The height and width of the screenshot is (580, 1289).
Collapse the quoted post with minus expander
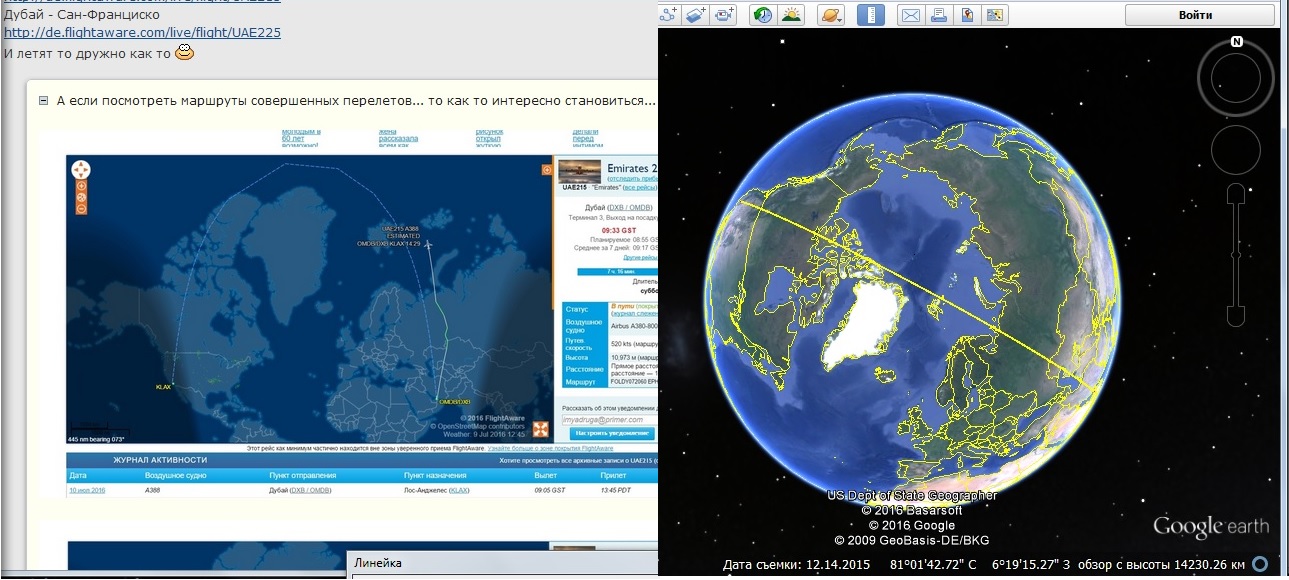click(x=44, y=100)
